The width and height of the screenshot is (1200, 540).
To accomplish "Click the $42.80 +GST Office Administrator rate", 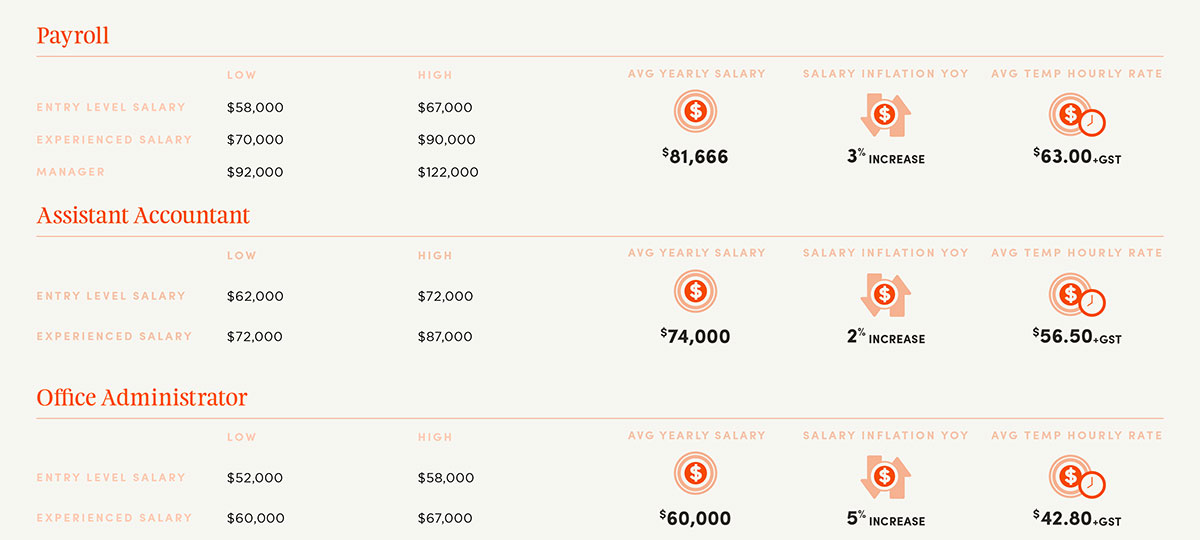I will click(1077, 518).
